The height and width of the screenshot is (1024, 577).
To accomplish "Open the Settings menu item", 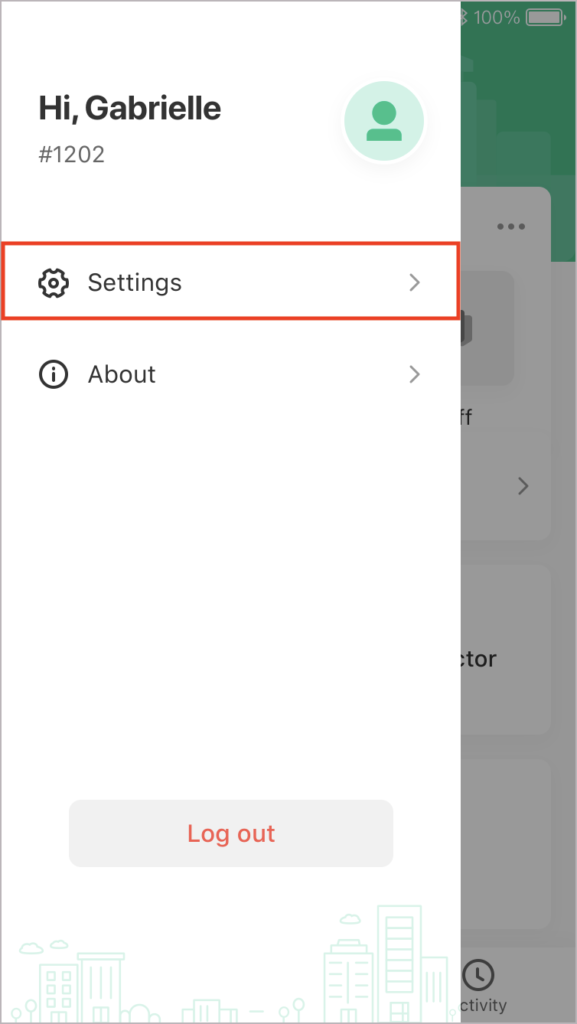I will pos(230,281).
